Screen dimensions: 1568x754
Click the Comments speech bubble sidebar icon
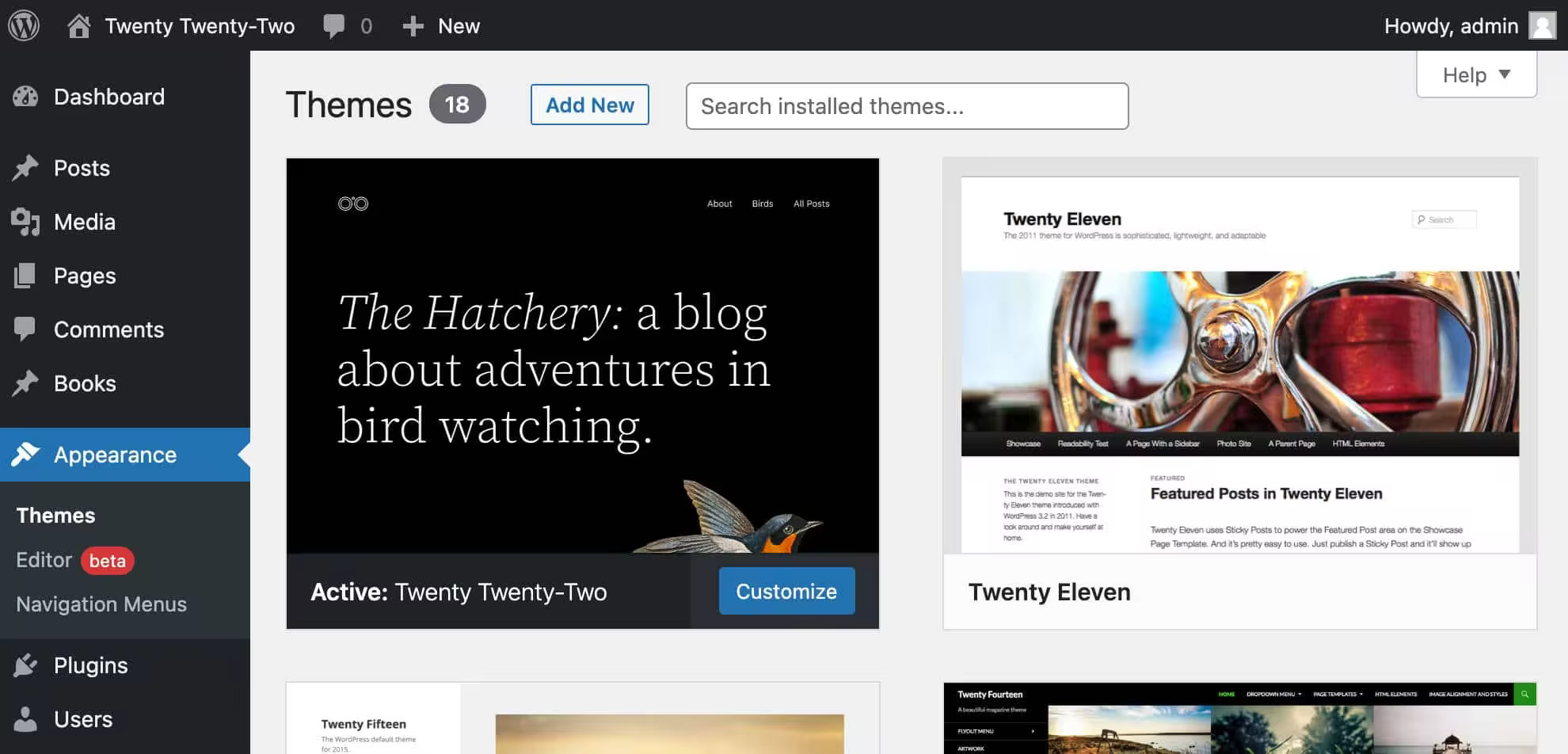pos(25,329)
